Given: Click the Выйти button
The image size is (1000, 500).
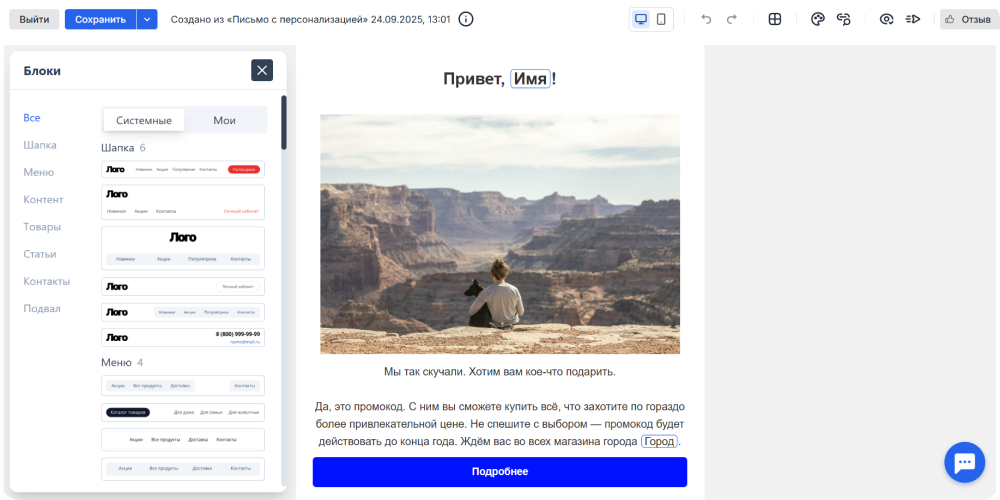Looking at the screenshot, I should (34, 19).
